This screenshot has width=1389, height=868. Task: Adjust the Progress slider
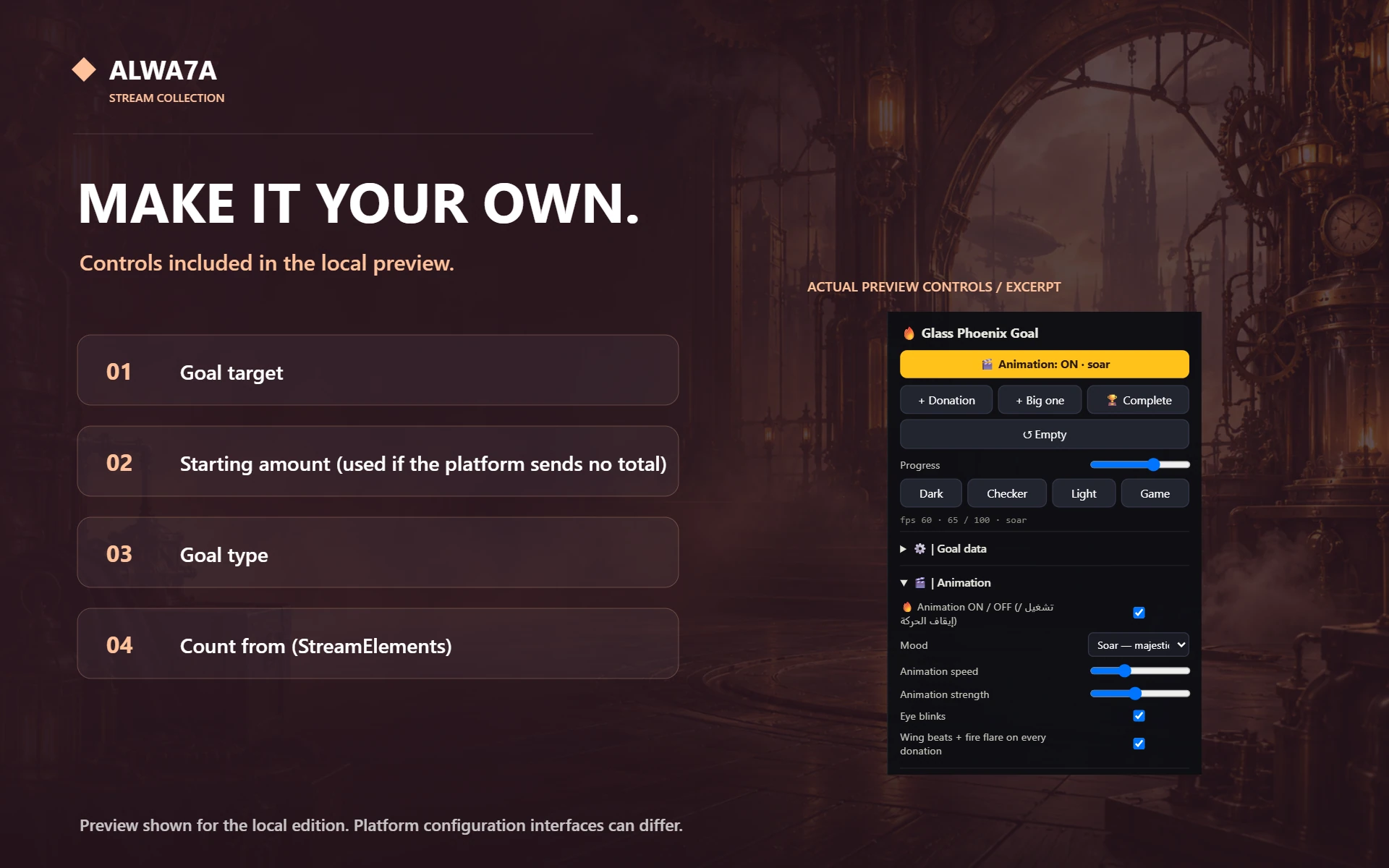click(x=1139, y=465)
